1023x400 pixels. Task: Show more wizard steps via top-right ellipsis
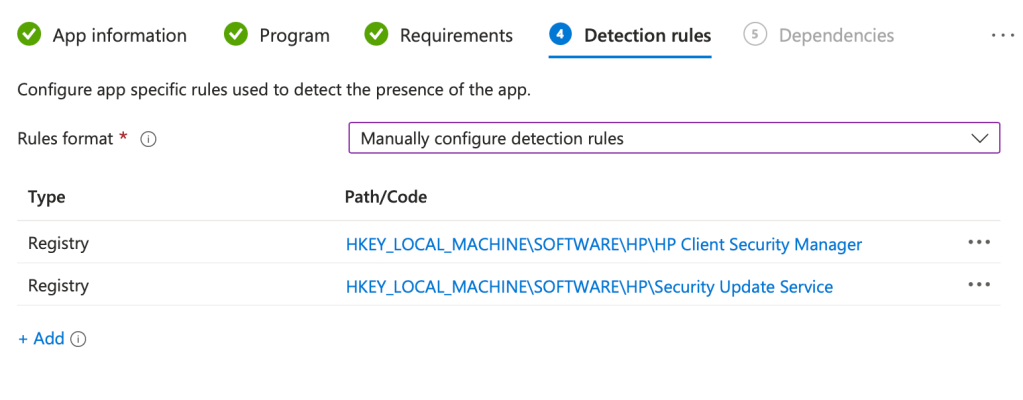pyautogui.click(x=1002, y=35)
